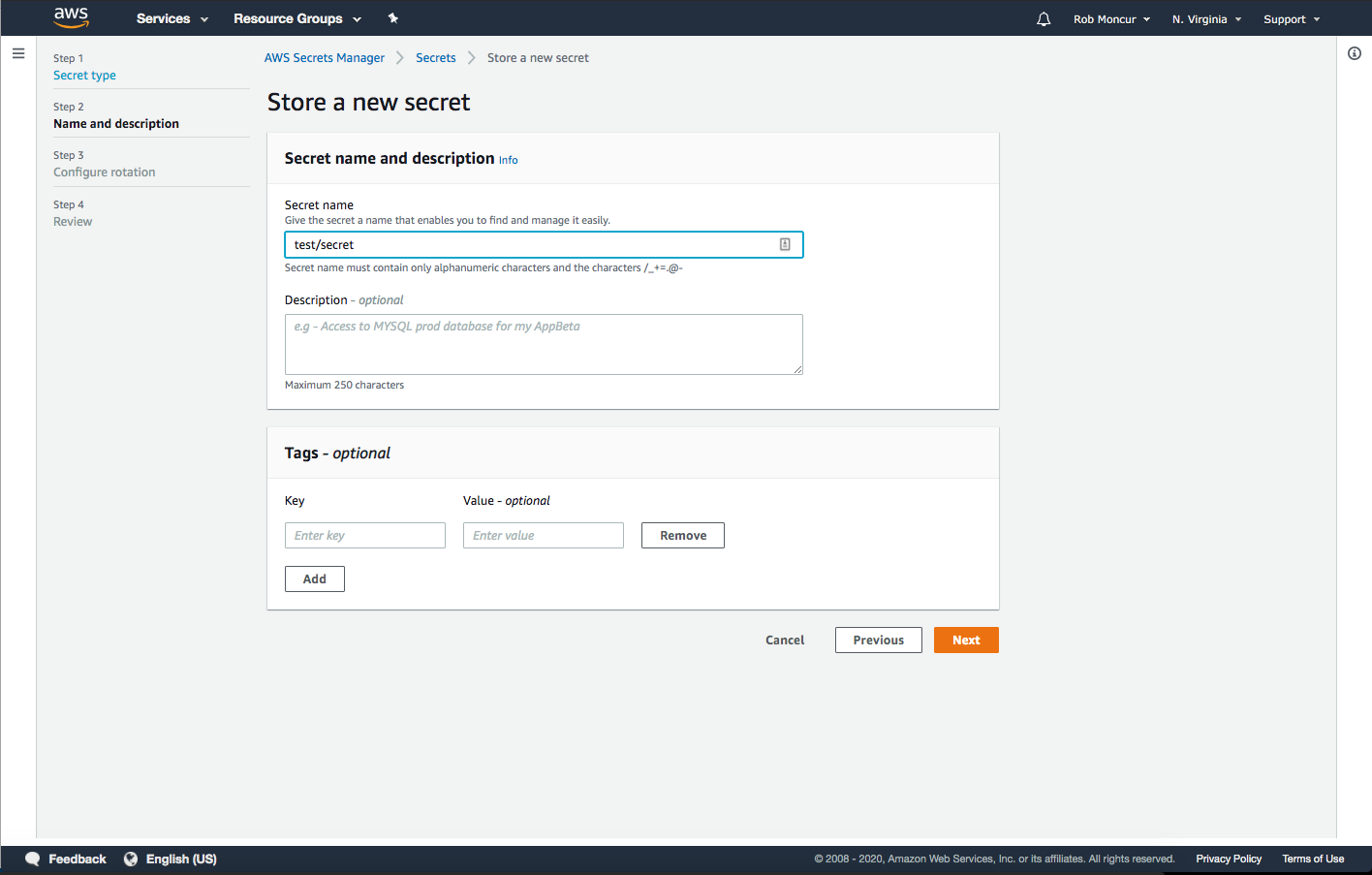Click the autofill icon in Secret name field

pos(785,245)
